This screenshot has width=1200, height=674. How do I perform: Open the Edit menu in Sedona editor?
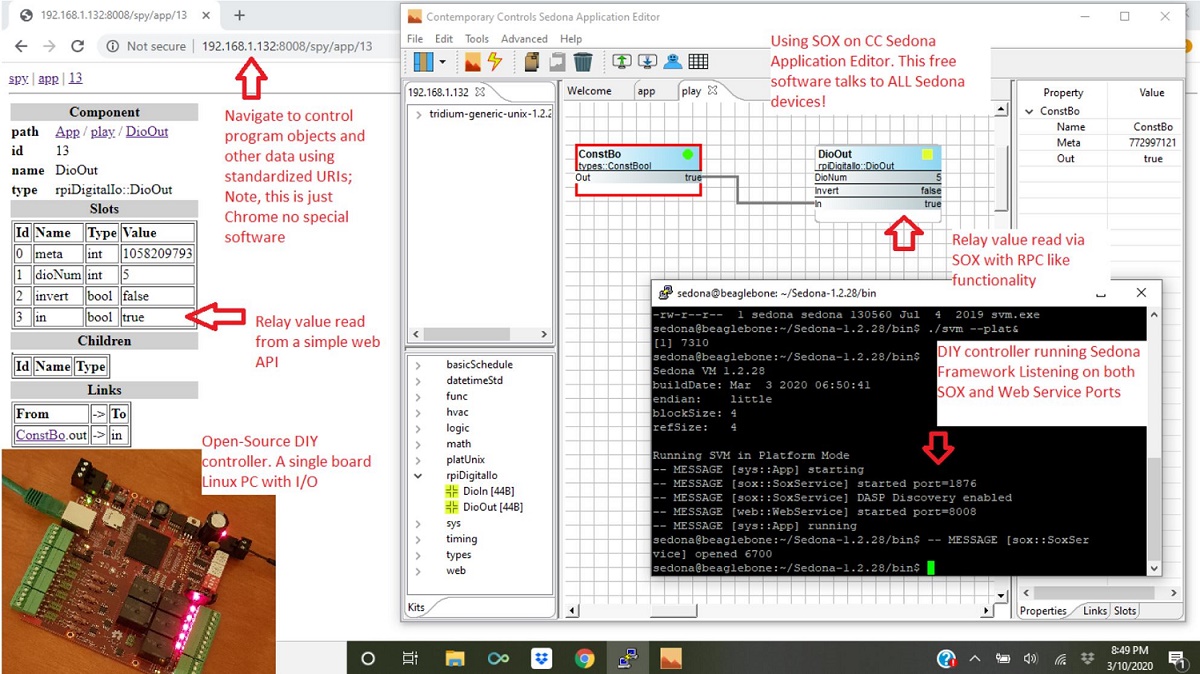tap(444, 39)
